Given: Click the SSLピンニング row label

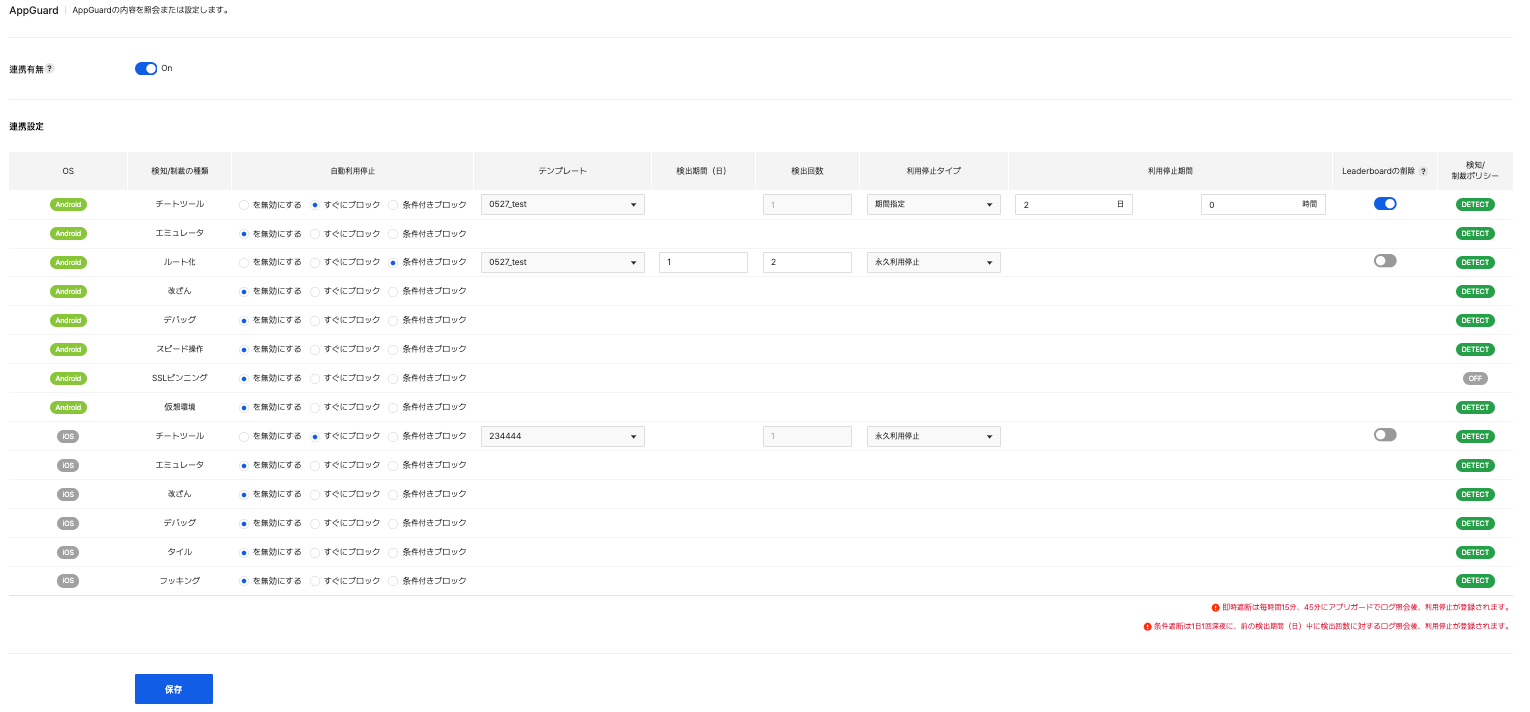Looking at the screenshot, I should point(179,378).
